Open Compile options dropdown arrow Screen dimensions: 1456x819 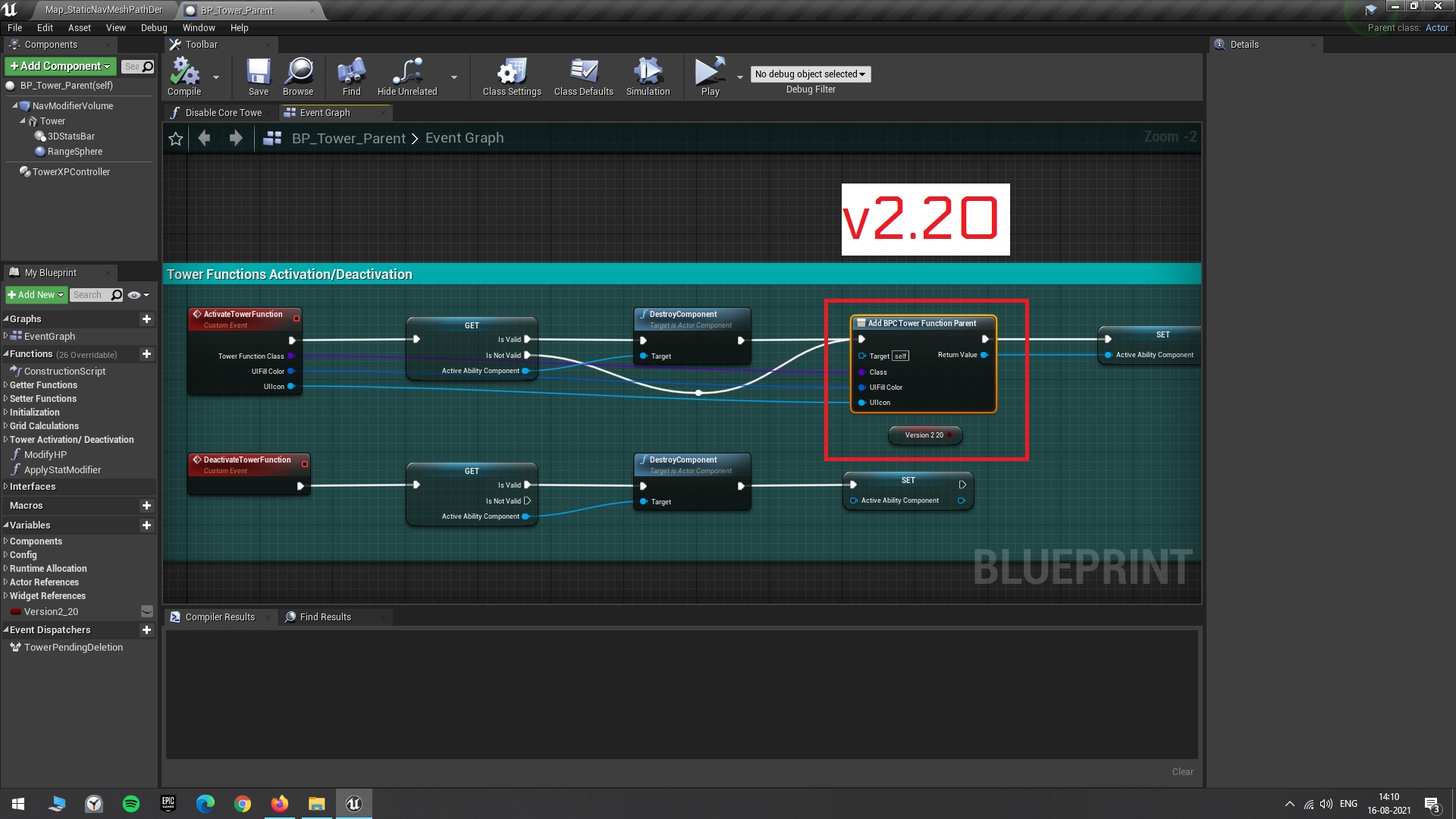[x=216, y=77]
